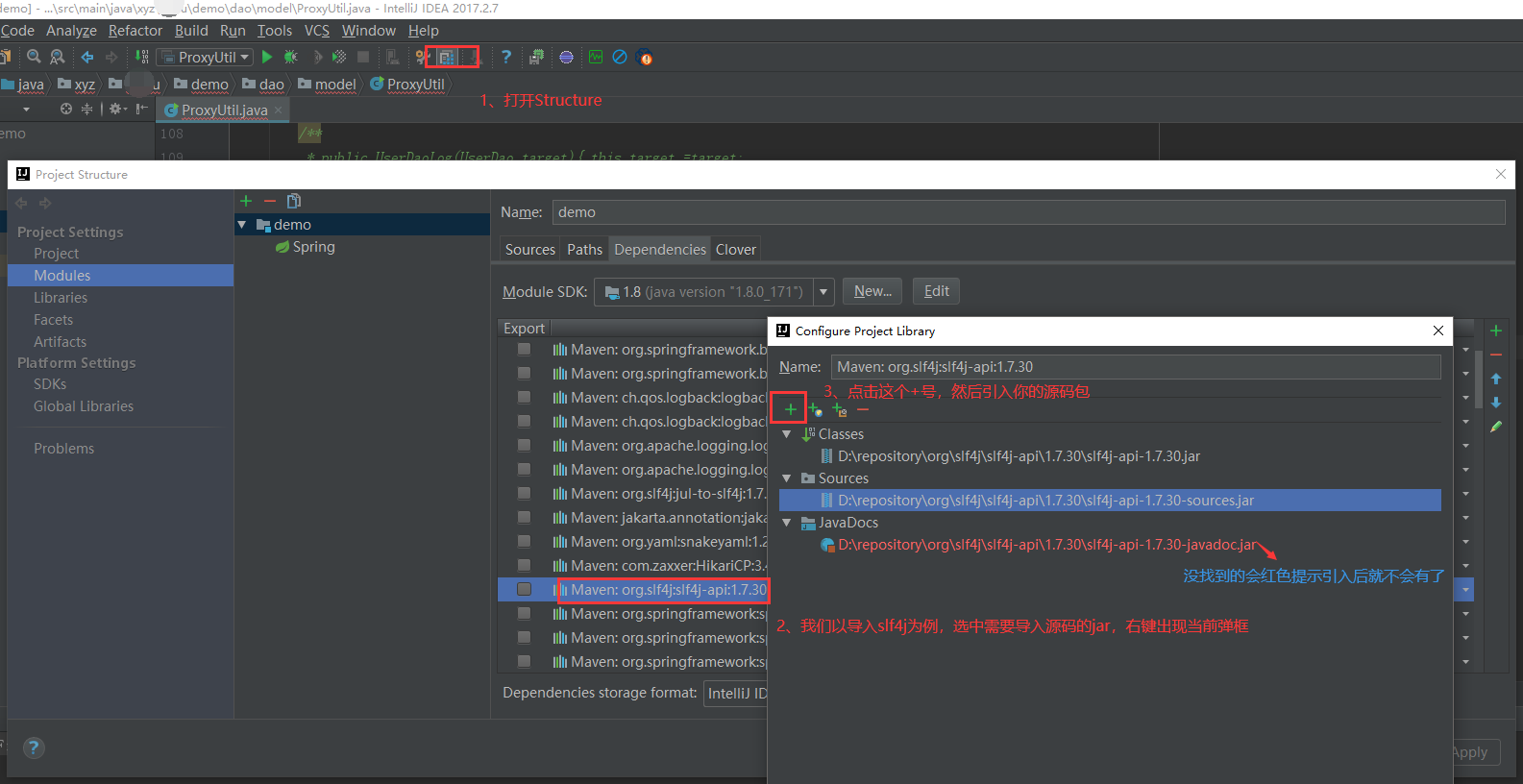Hide the project panel with the arrow icon

(142, 109)
